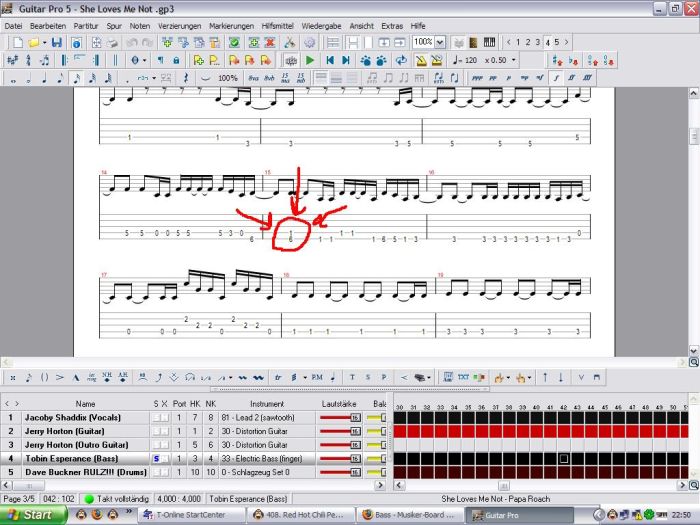Open the Extras menu
The height and width of the screenshot is (525, 700).
(x=392, y=26)
